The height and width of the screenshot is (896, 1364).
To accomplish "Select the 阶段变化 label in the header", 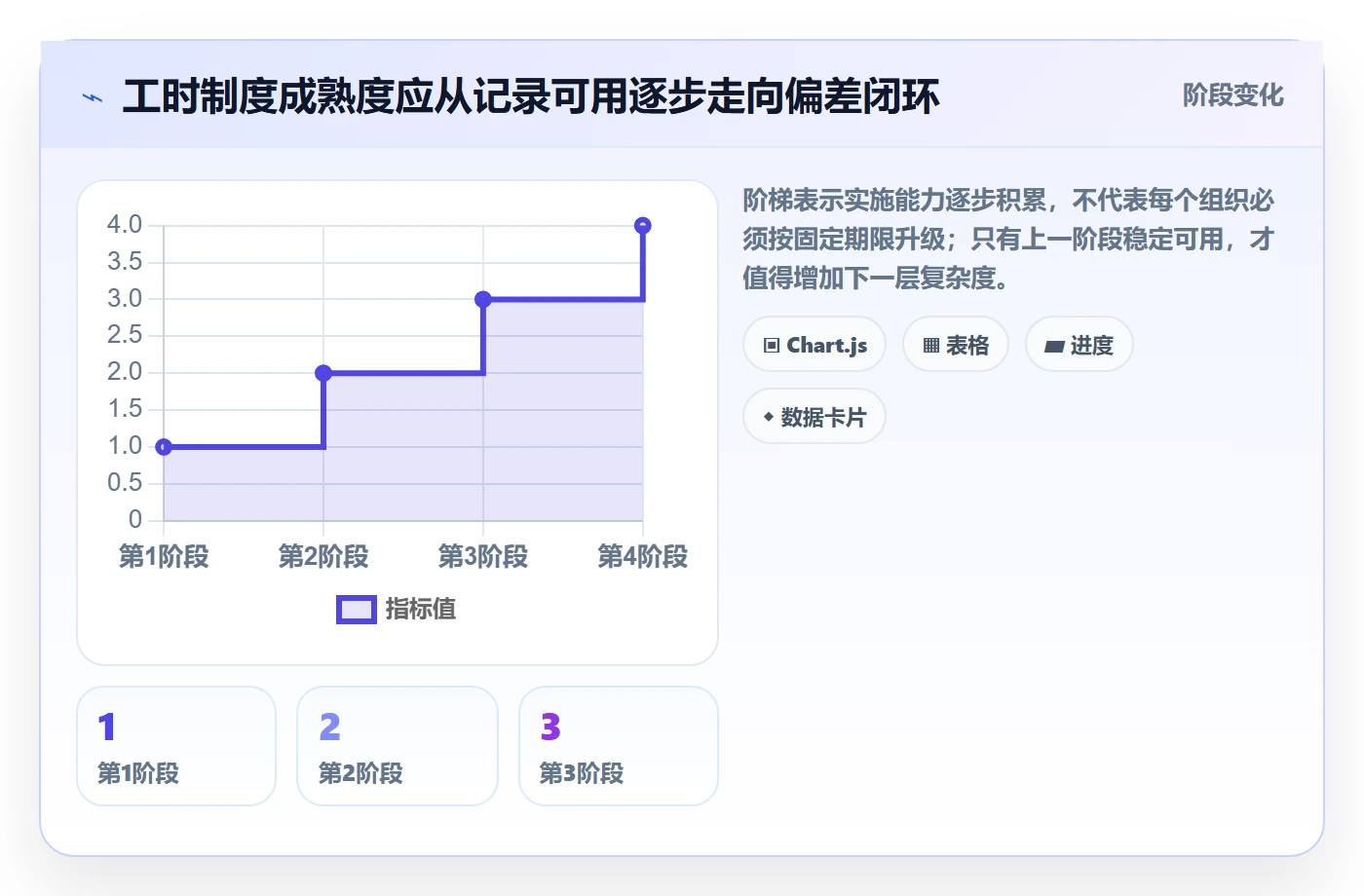I will pyautogui.click(x=1232, y=95).
